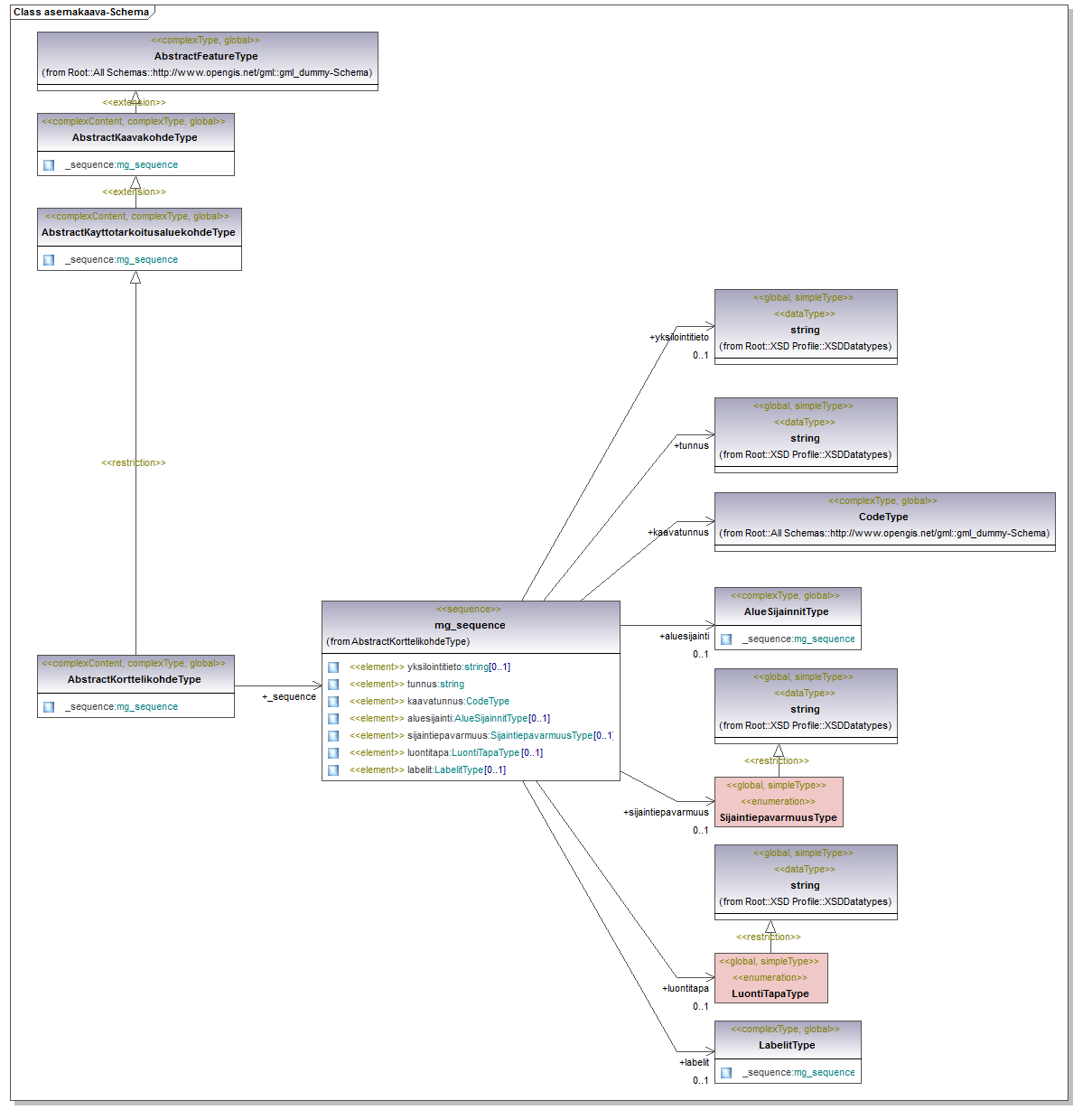Click the attribute icon in AbstractKaavakohdeType box

(49, 165)
